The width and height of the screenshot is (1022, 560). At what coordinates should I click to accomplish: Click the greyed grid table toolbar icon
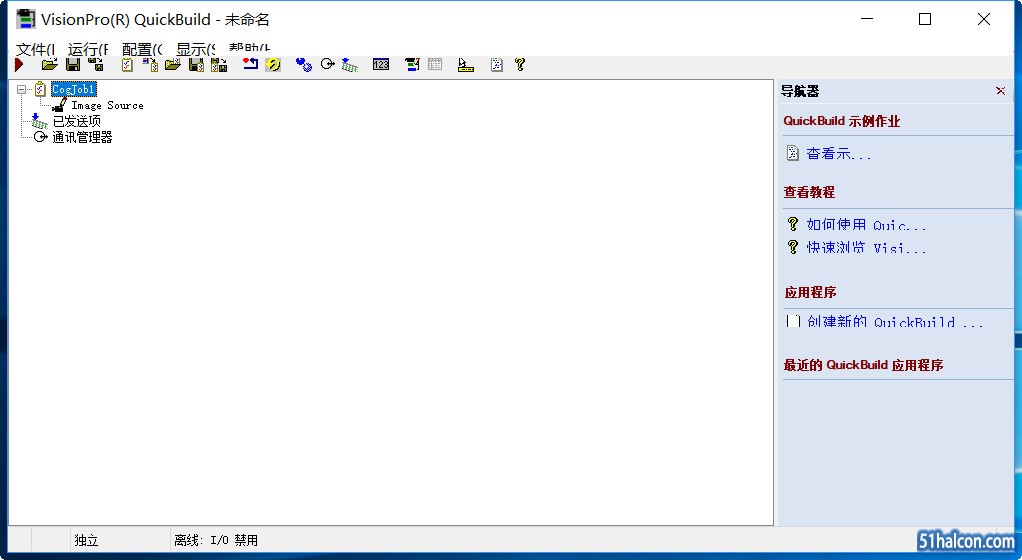(x=435, y=64)
